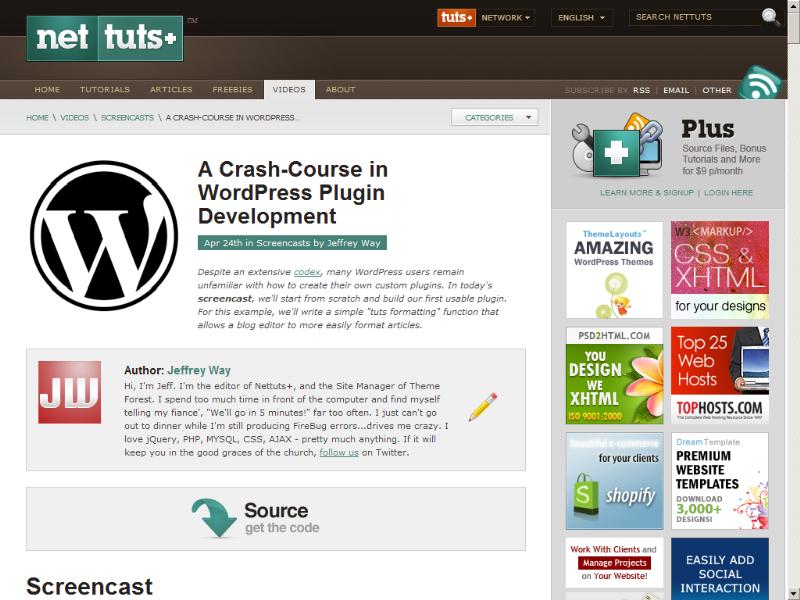The image size is (800, 600).
Task: Open the About tab
Action: coord(340,89)
